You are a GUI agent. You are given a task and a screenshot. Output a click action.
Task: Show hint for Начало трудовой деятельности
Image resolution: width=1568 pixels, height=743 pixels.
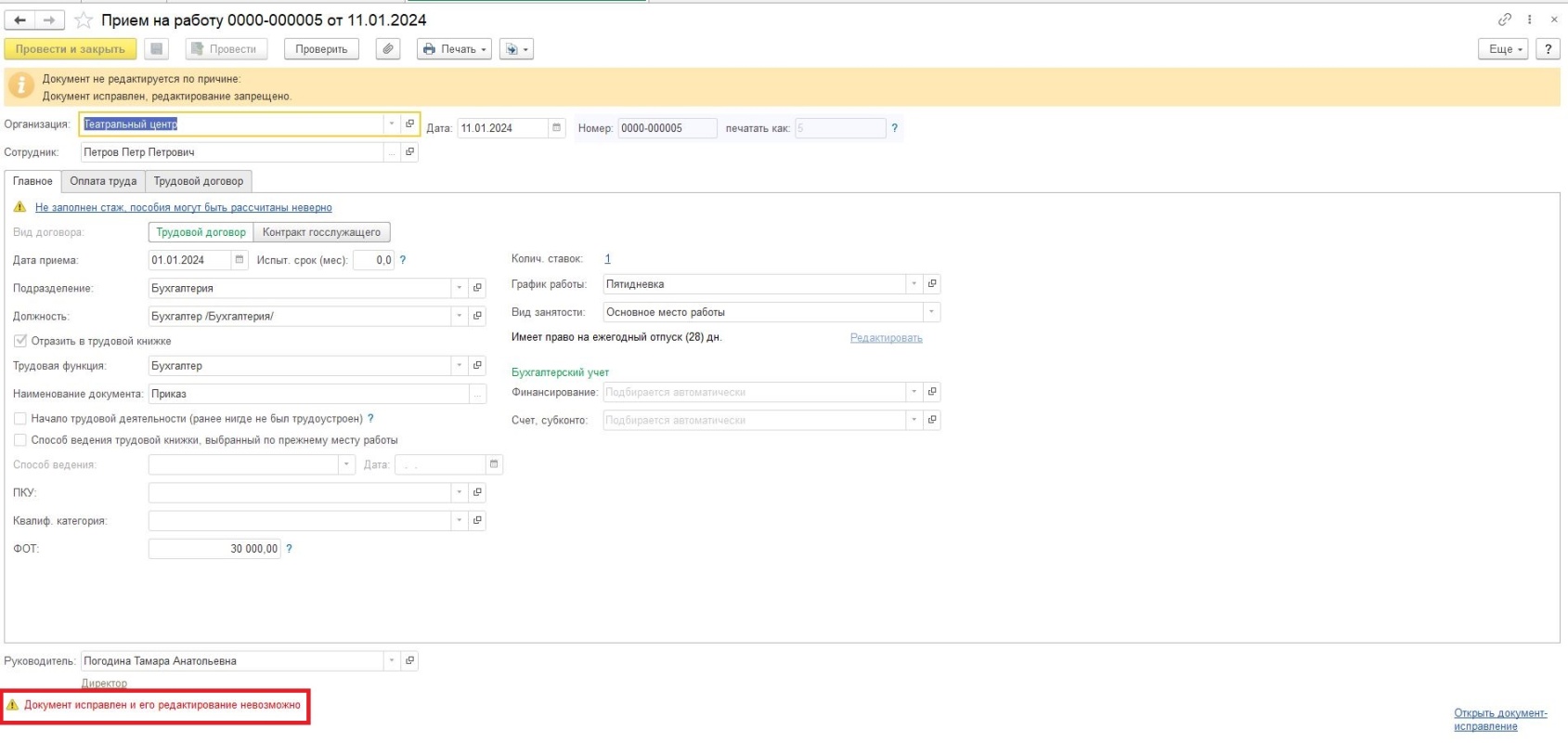(371, 419)
